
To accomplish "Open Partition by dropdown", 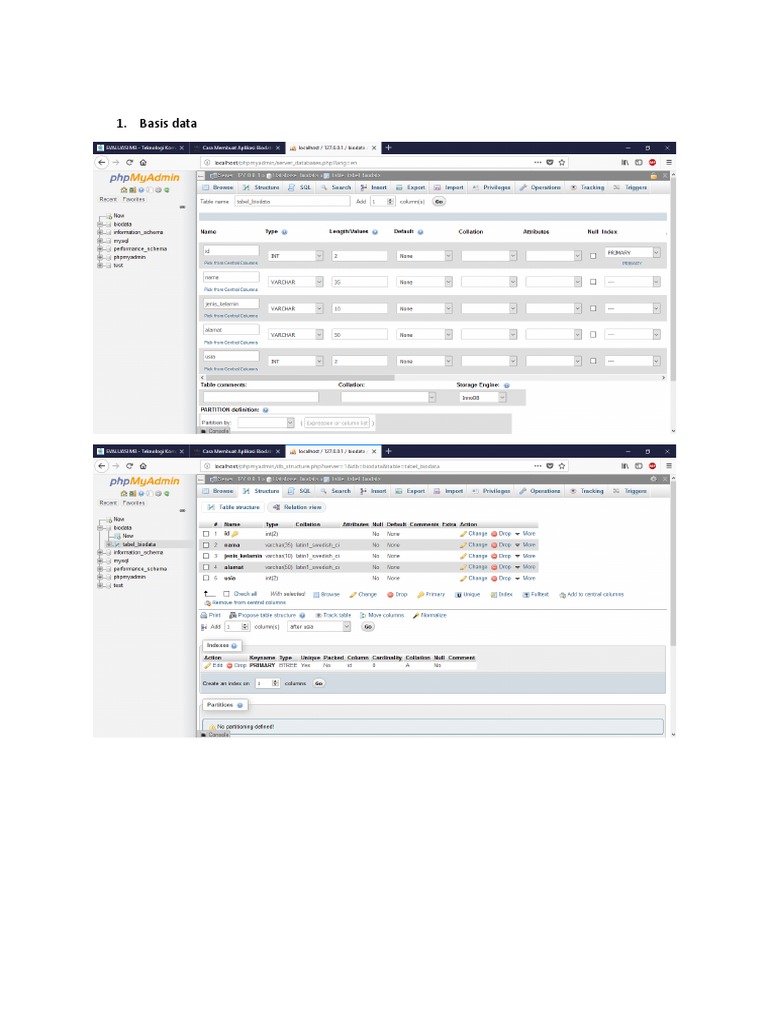I will tap(266, 423).
